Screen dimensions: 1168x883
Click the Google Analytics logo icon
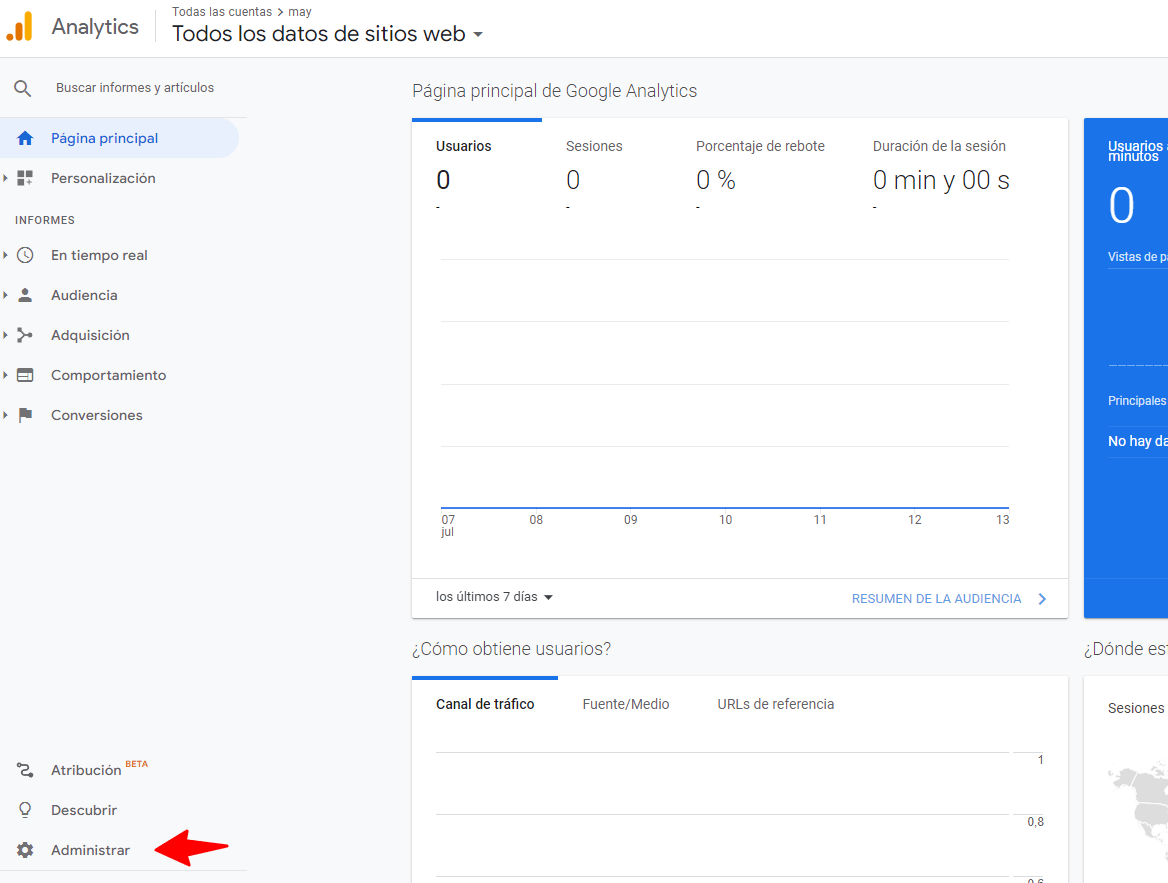point(19,27)
